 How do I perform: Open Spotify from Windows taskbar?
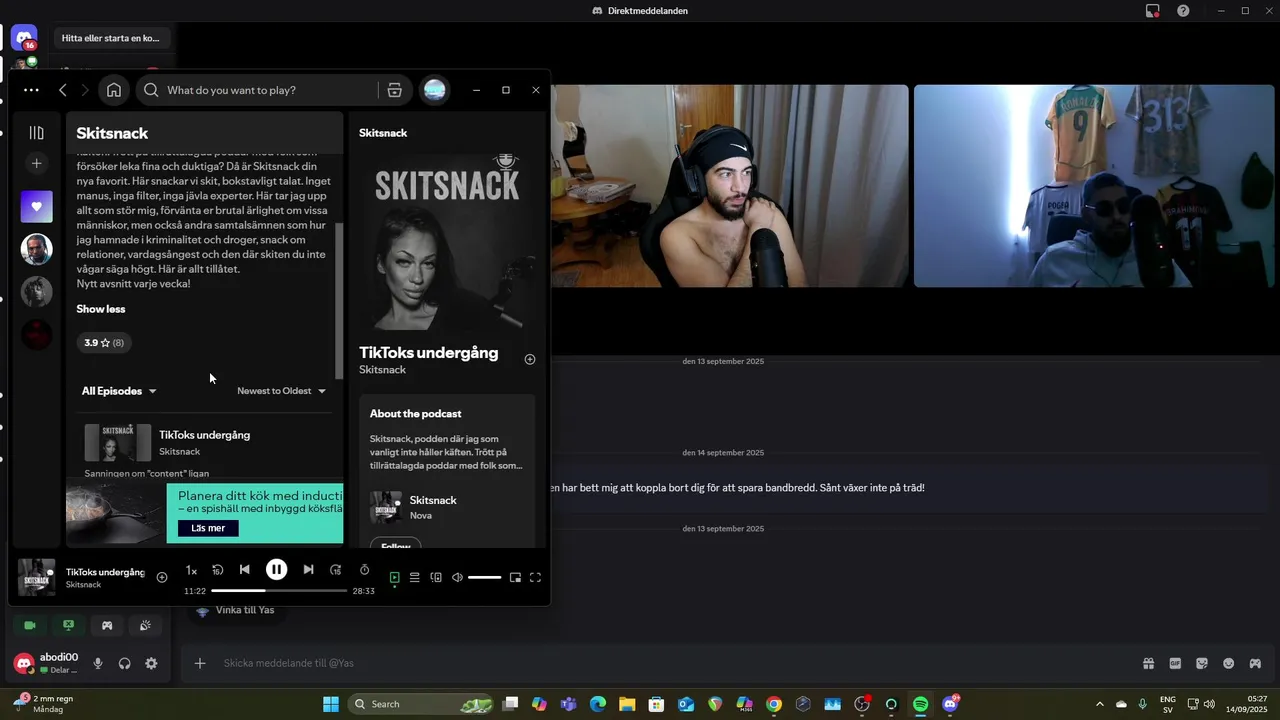tap(920, 704)
